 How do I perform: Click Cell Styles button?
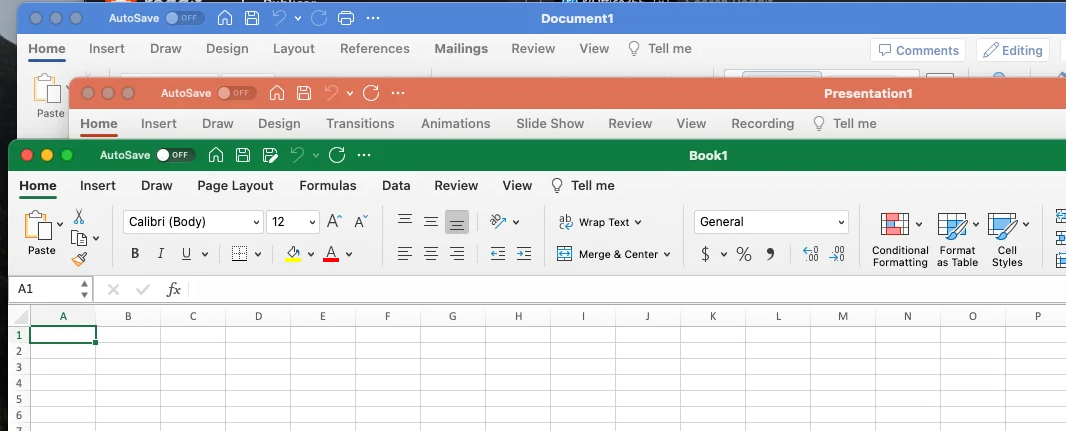1007,239
